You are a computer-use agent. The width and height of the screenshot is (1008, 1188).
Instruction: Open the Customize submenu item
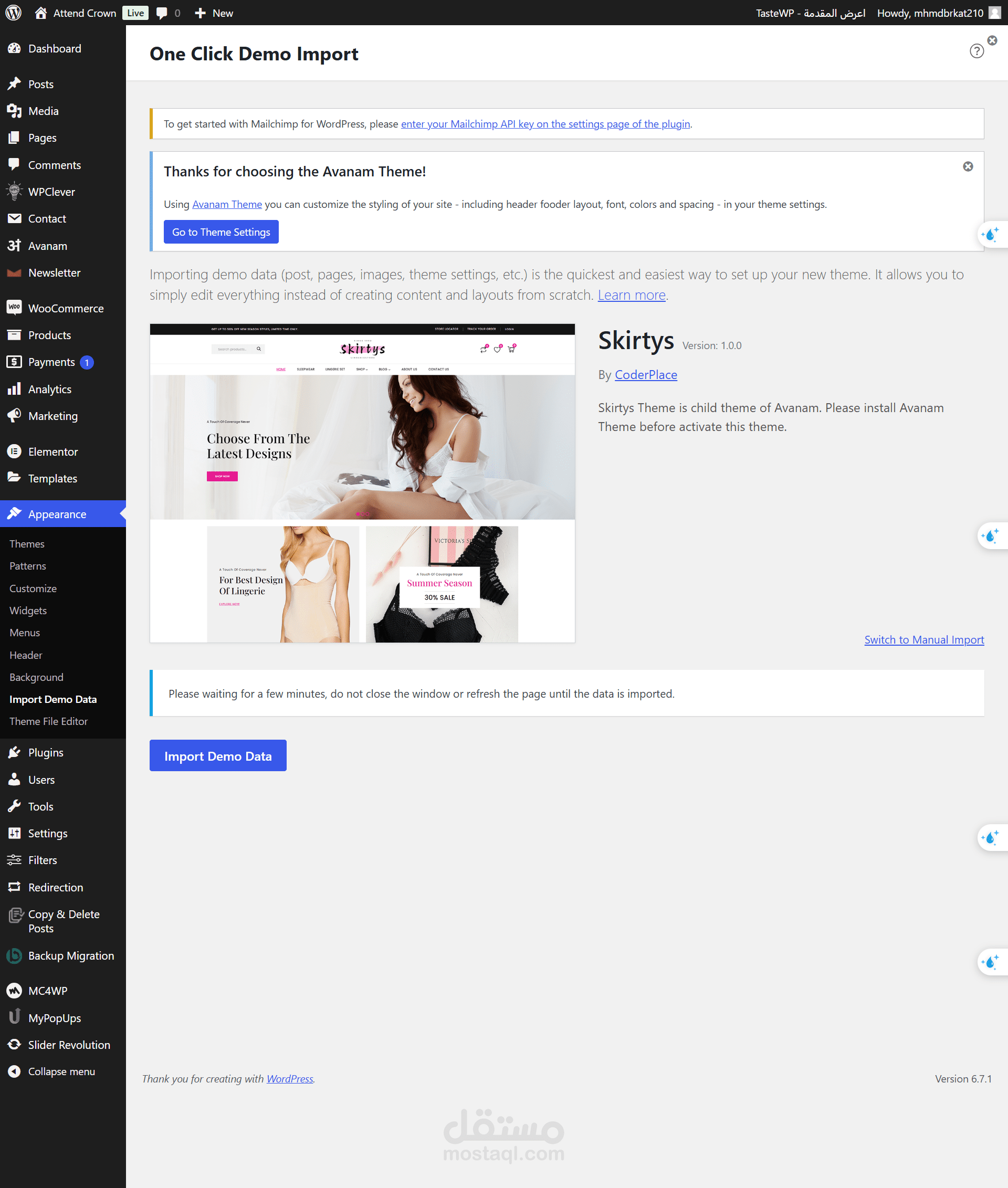point(33,588)
